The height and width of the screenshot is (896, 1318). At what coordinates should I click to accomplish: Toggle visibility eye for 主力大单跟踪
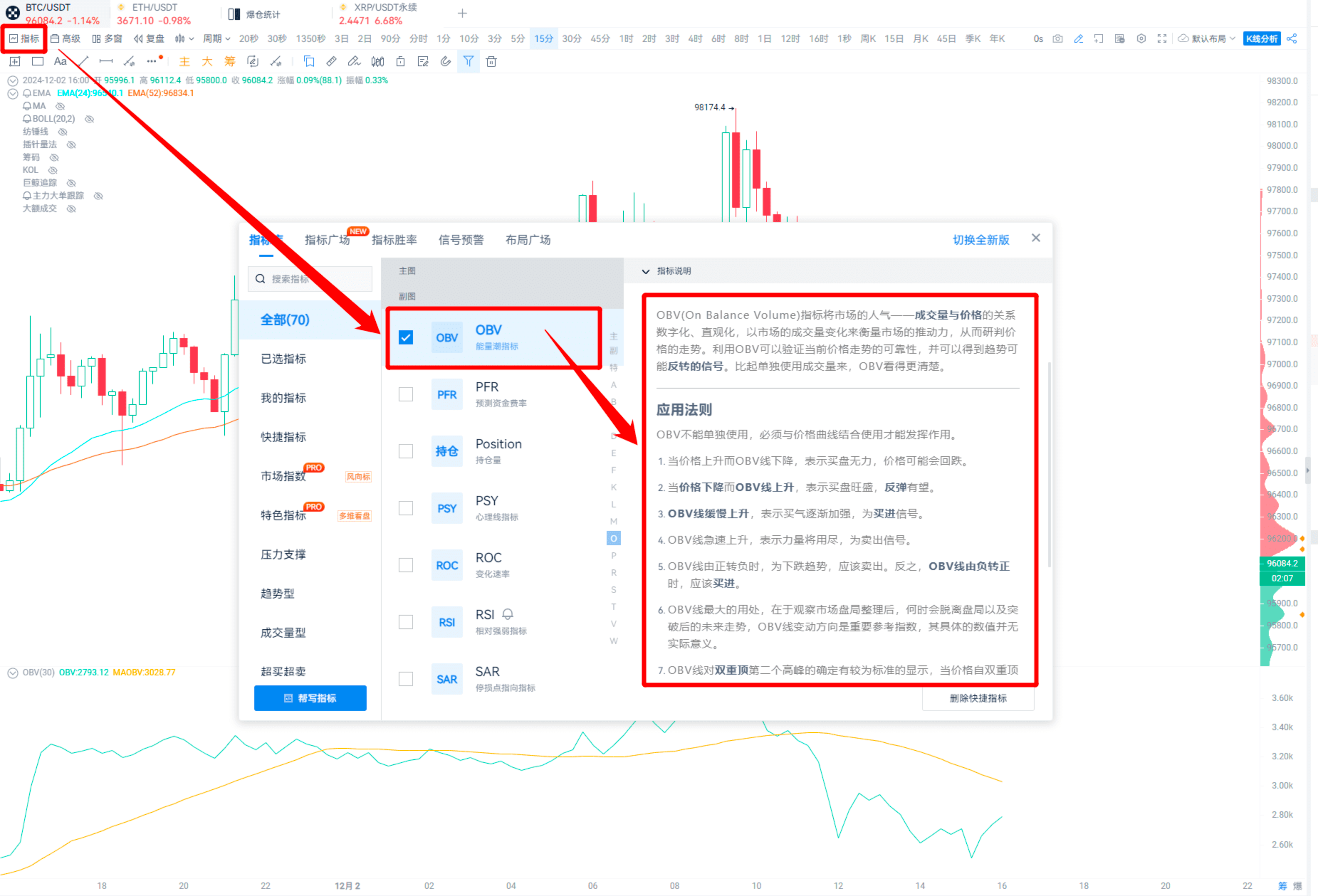(x=98, y=196)
